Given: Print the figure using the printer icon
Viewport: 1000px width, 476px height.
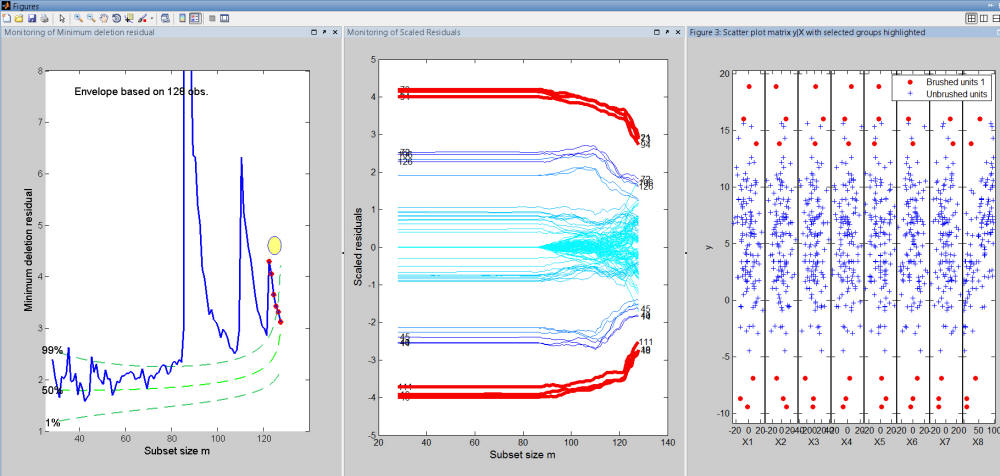Looking at the screenshot, I should click(44, 19).
